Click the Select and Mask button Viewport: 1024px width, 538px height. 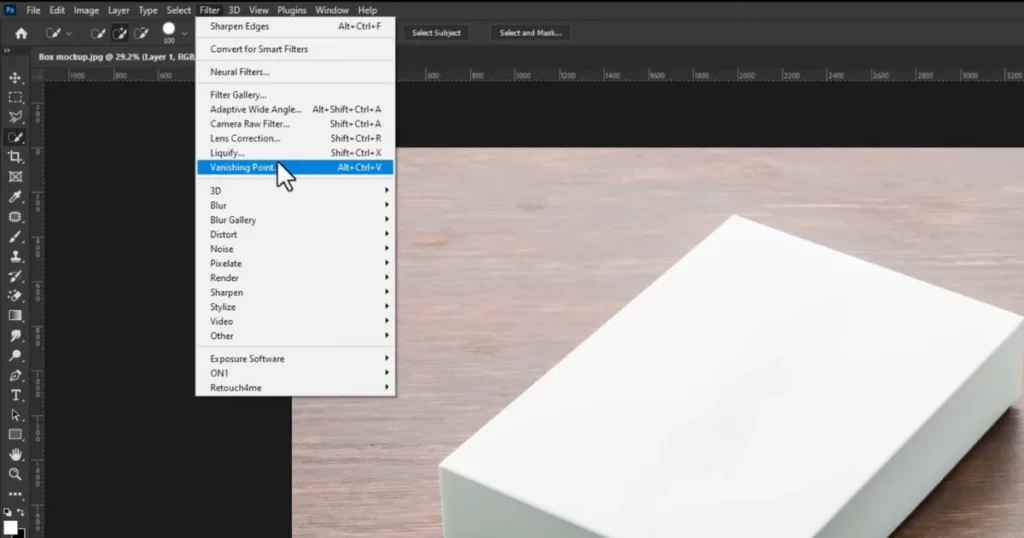530,33
